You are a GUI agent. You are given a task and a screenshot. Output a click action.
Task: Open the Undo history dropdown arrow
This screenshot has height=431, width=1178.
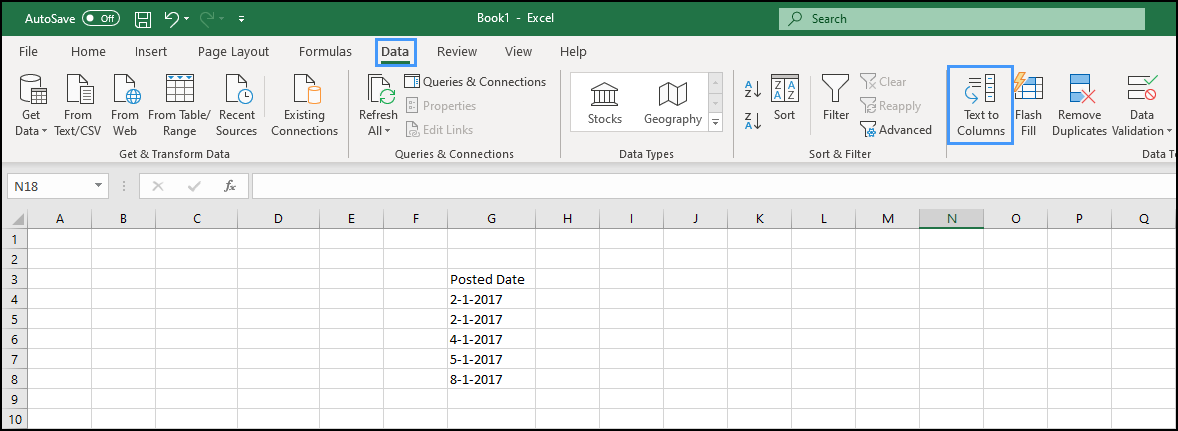[186, 19]
